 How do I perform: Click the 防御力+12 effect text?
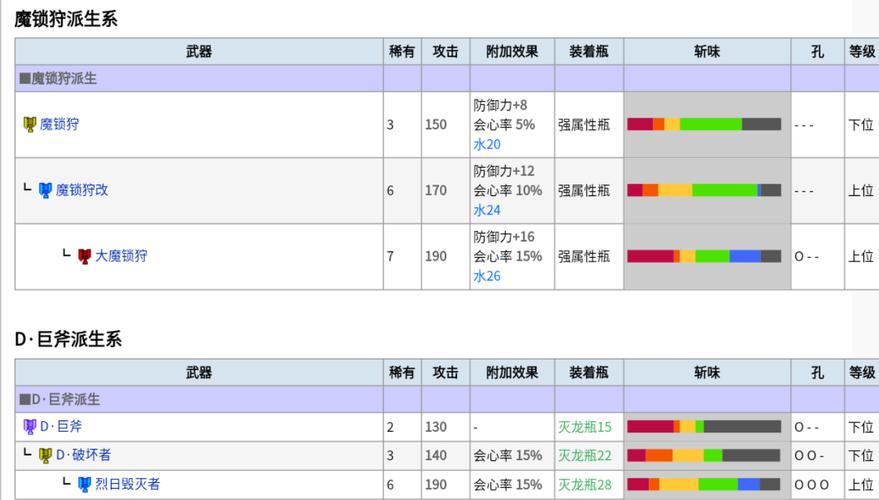coord(504,171)
